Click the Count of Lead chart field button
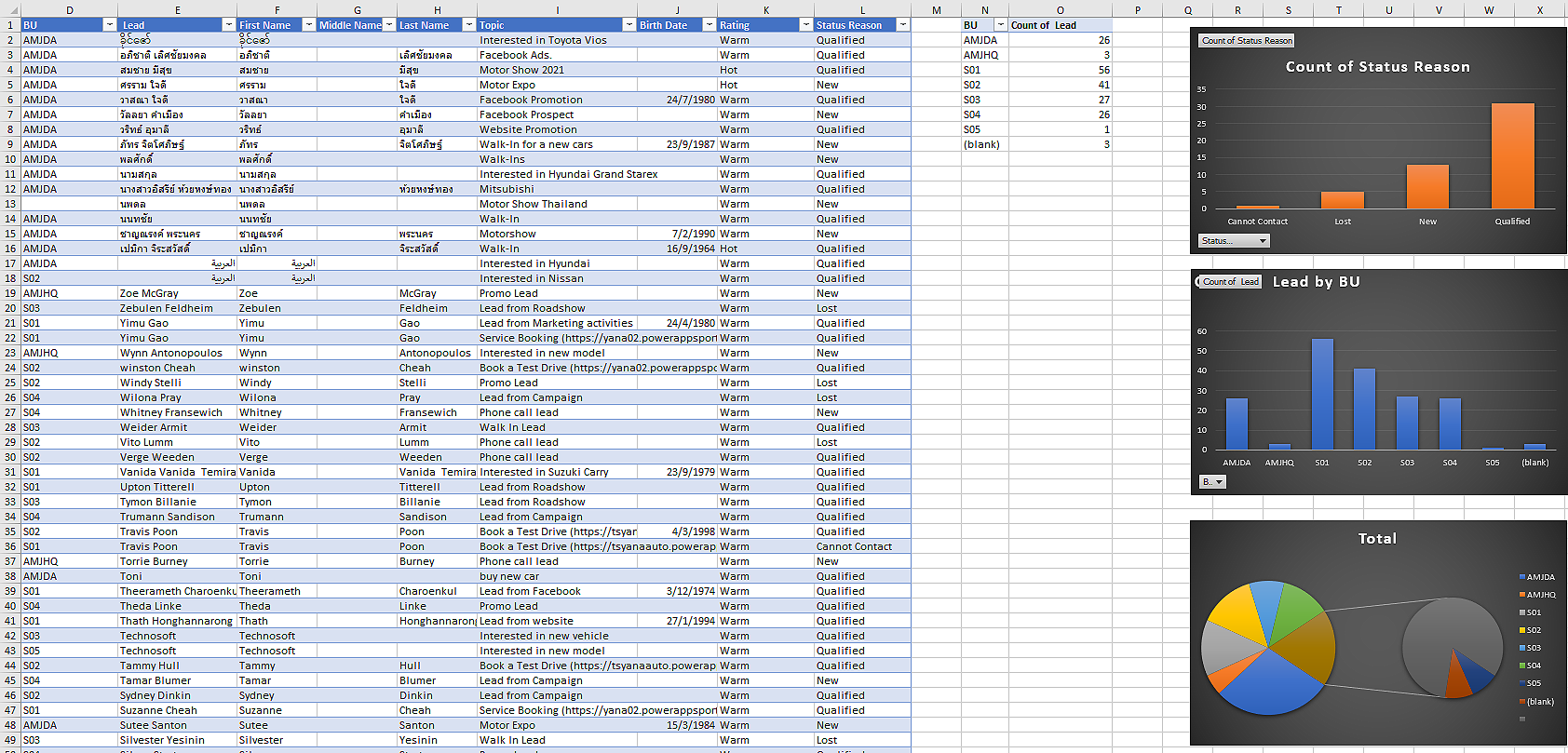This screenshot has height=753, width=1568. click(x=1230, y=282)
